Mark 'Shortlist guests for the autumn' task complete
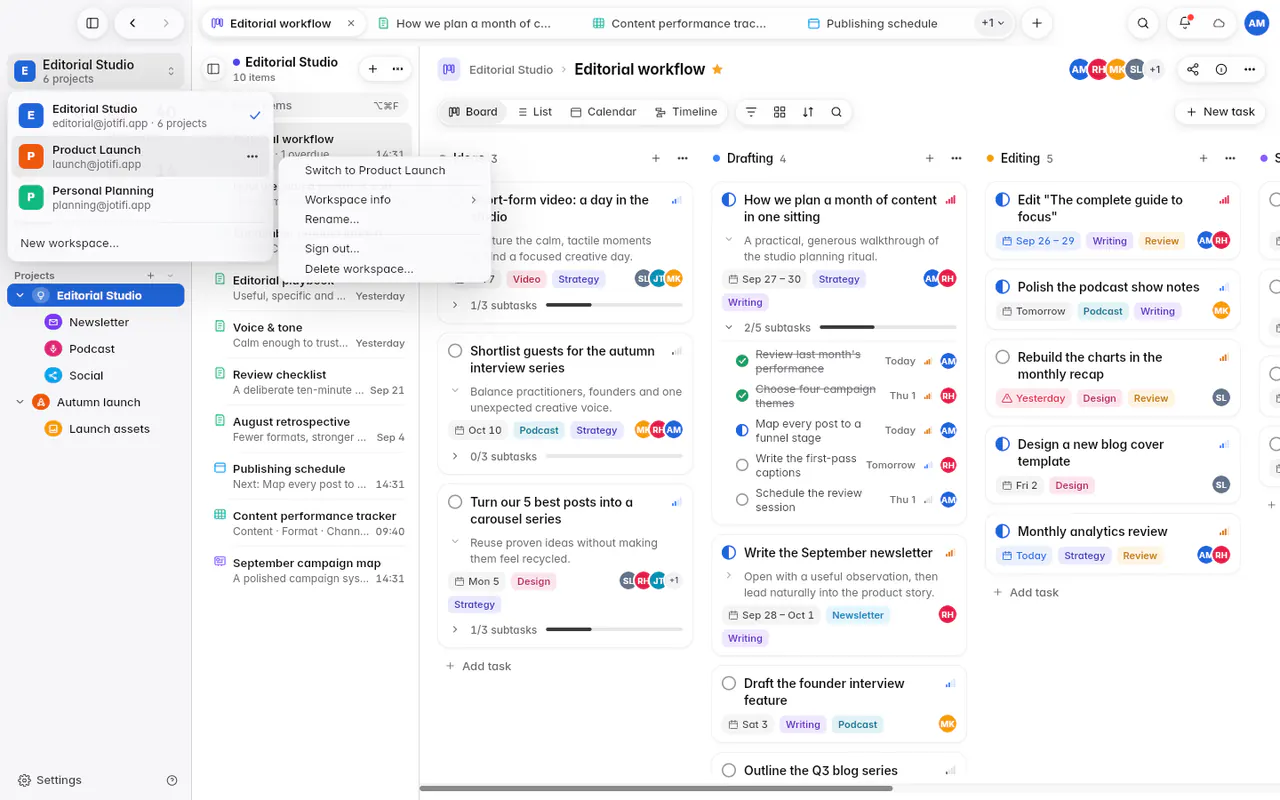The width and height of the screenshot is (1280, 800). (x=455, y=351)
